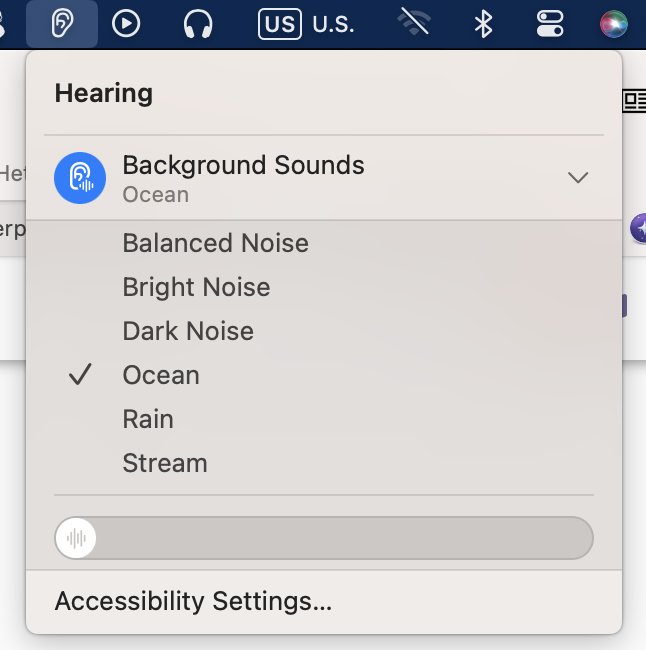Click the Hearing ear icon in menu bar

(x=62, y=23)
